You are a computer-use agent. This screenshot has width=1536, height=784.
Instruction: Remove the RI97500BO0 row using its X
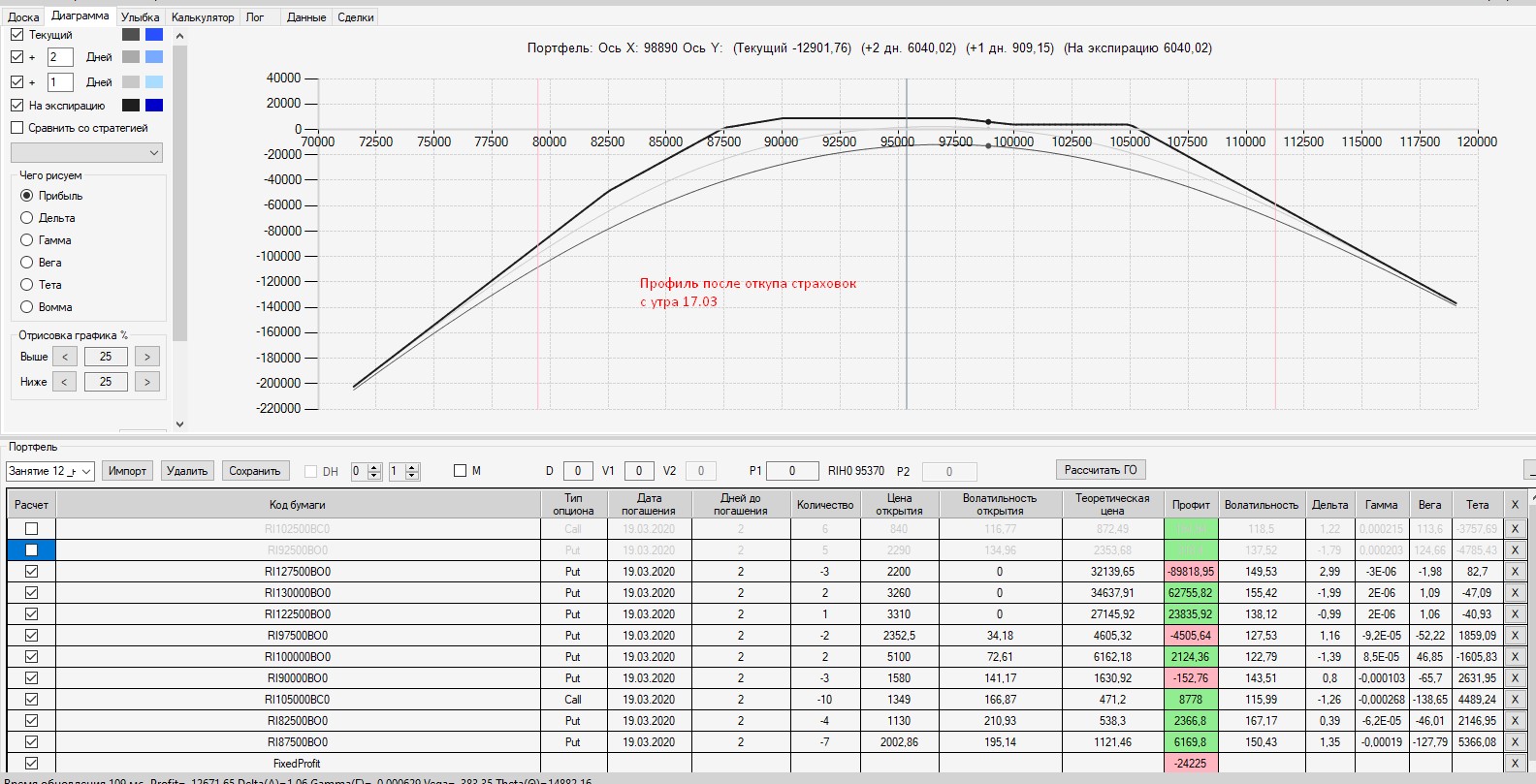pos(1515,636)
